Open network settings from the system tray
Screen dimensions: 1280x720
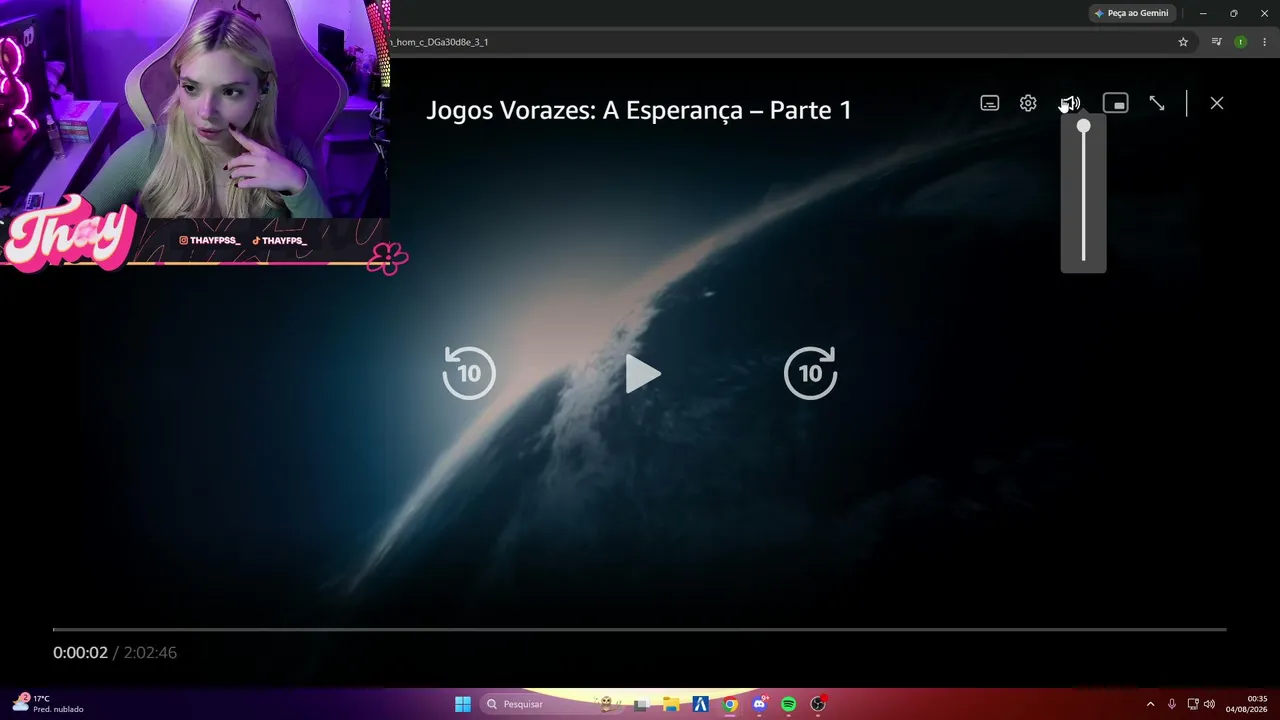1193,704
